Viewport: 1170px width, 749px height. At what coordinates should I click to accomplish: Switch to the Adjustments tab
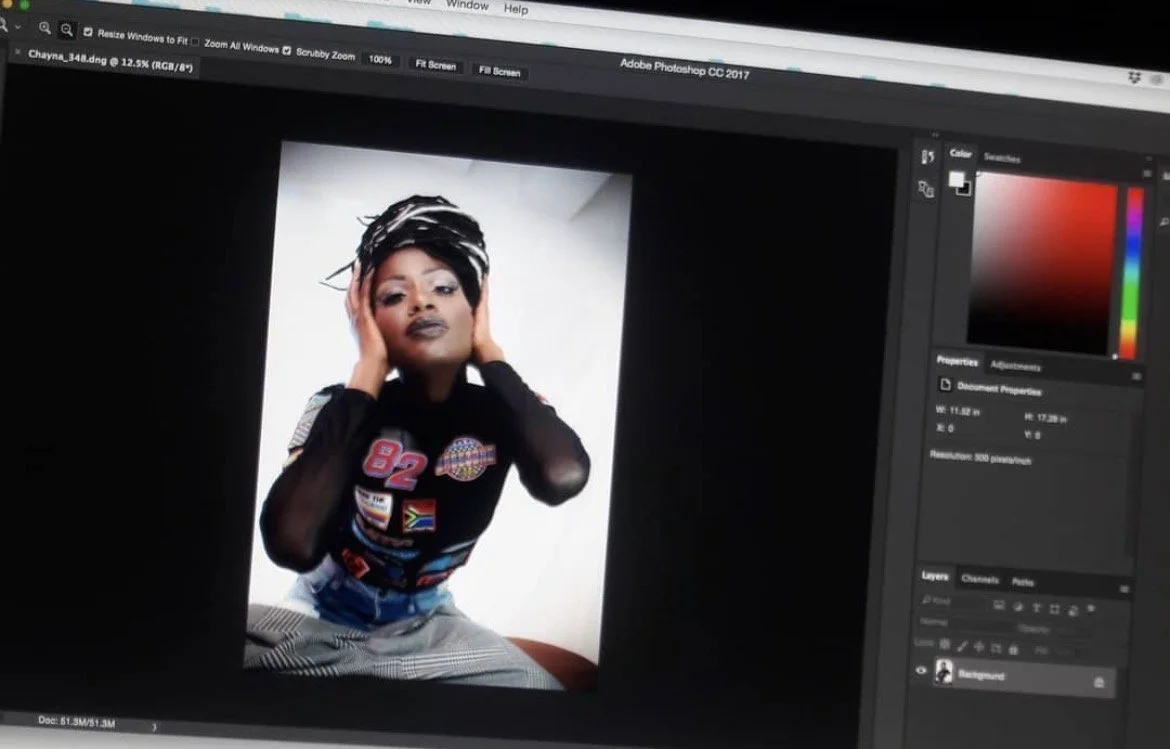pos(1015,366)
